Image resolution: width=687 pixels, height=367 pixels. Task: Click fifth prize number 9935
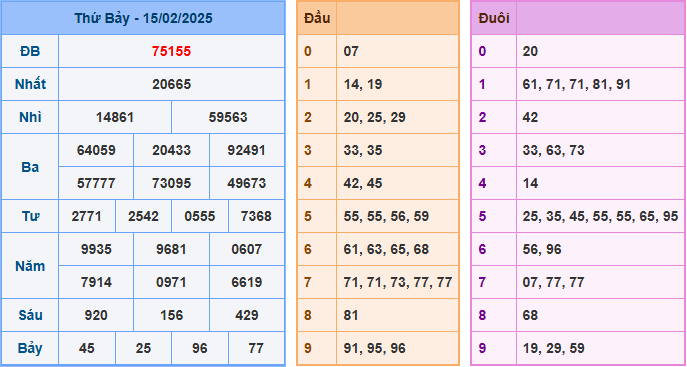tap(96, 249)
